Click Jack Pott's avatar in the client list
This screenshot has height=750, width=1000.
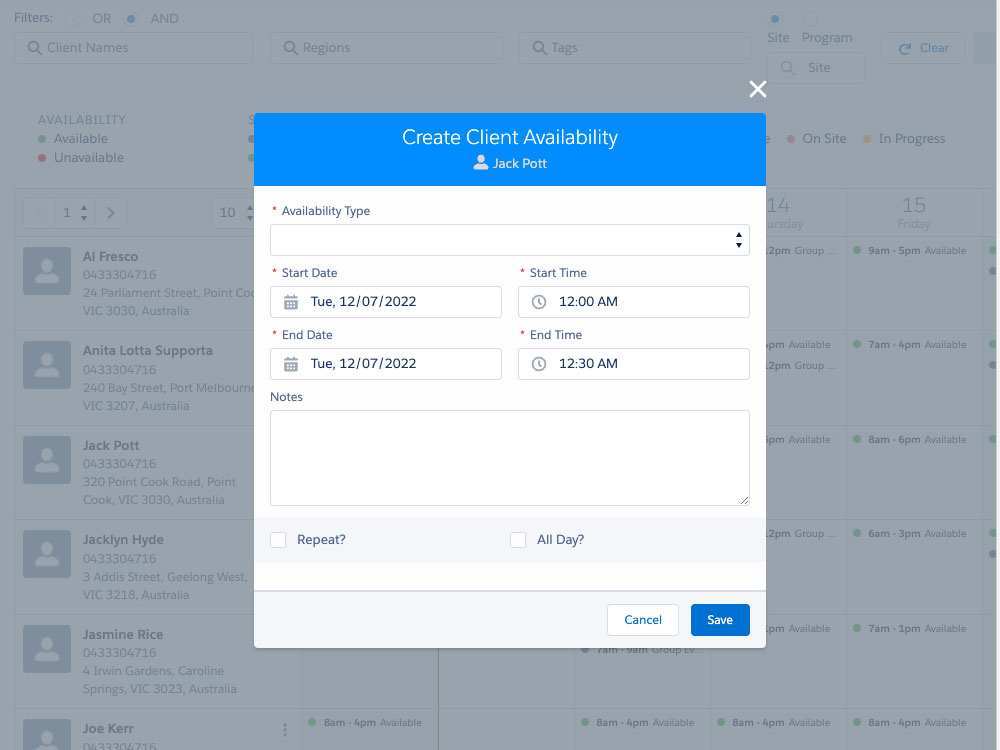click(x=47, y=461)
